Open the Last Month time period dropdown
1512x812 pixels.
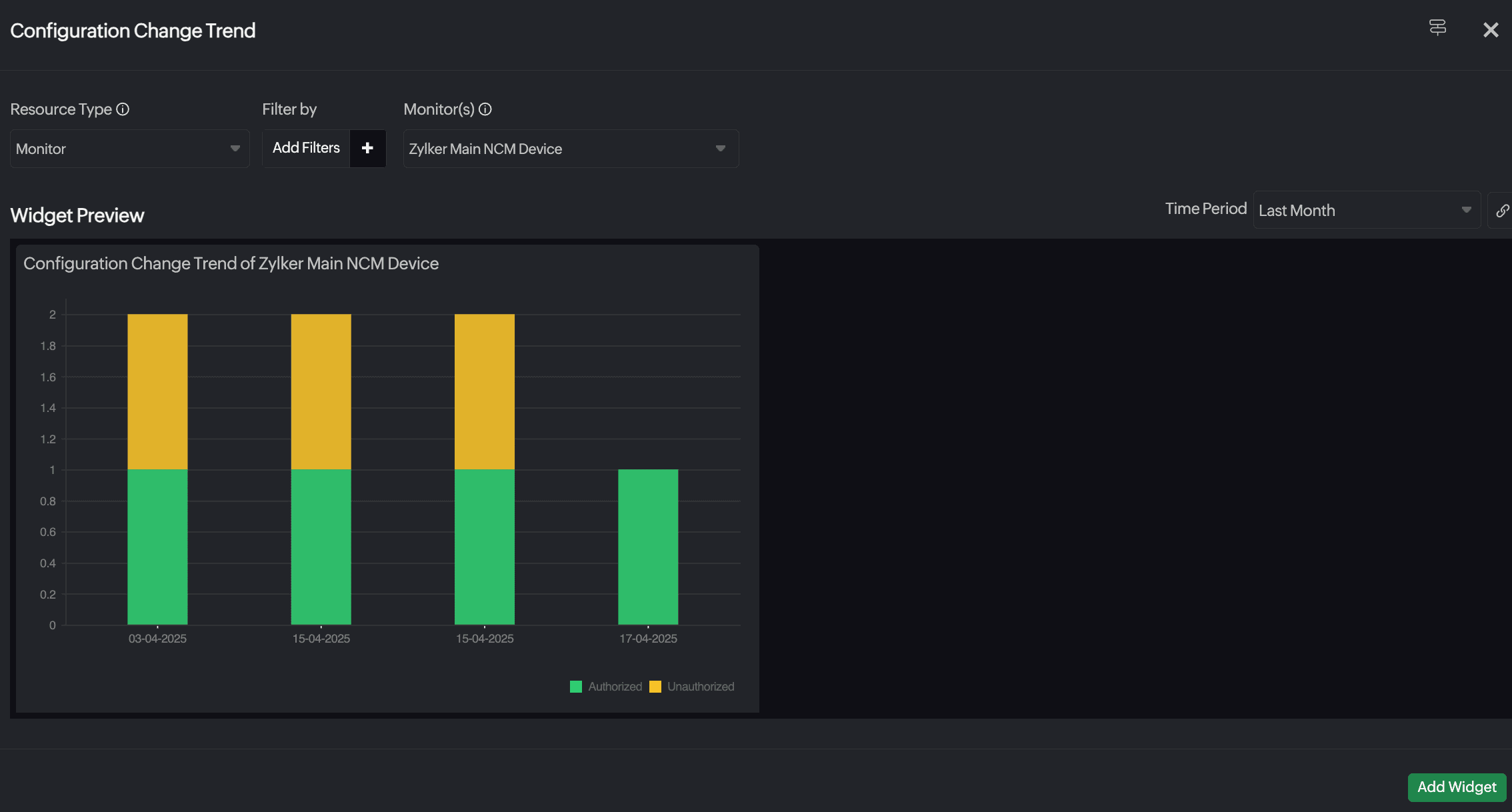tap(1365, 211)
